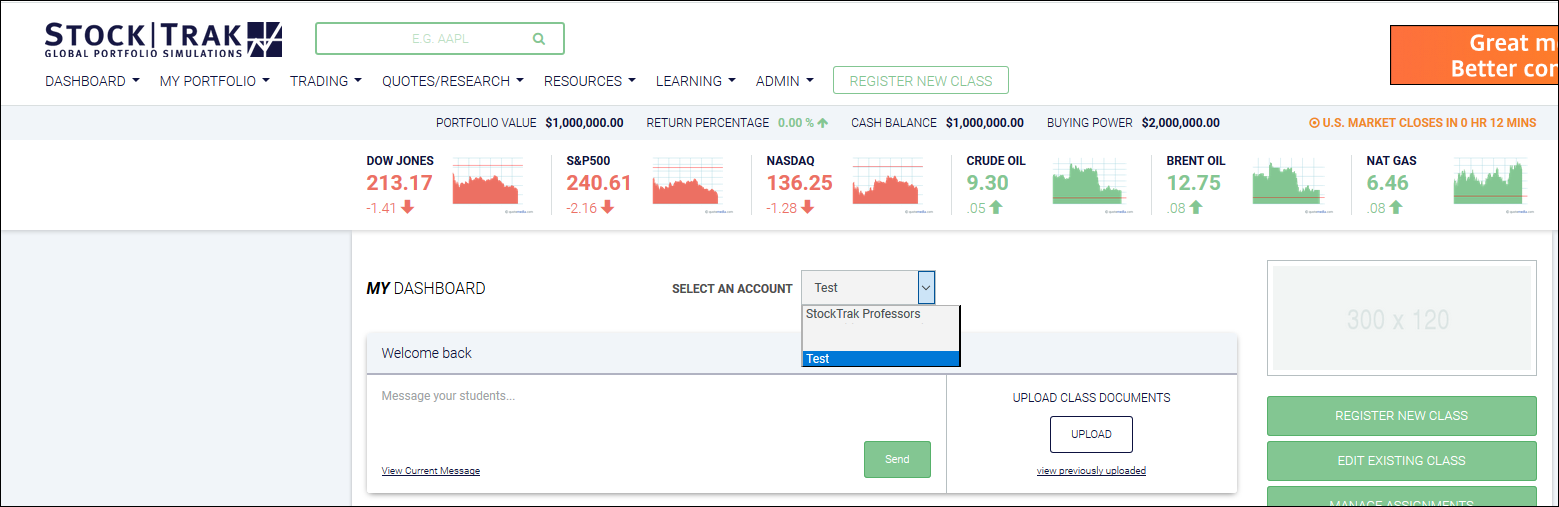Screen dimensions: 1559x507
Task: Click the Nat Gas 6.46 value
Action: tap(1388, 183)
